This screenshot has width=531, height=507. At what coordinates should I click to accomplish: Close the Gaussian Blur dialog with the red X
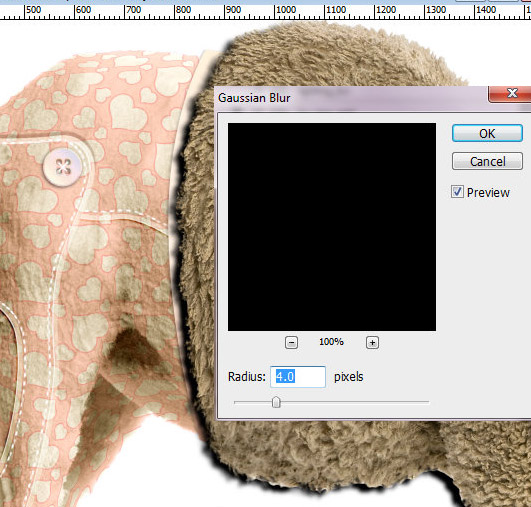click(x=510, y=93)
